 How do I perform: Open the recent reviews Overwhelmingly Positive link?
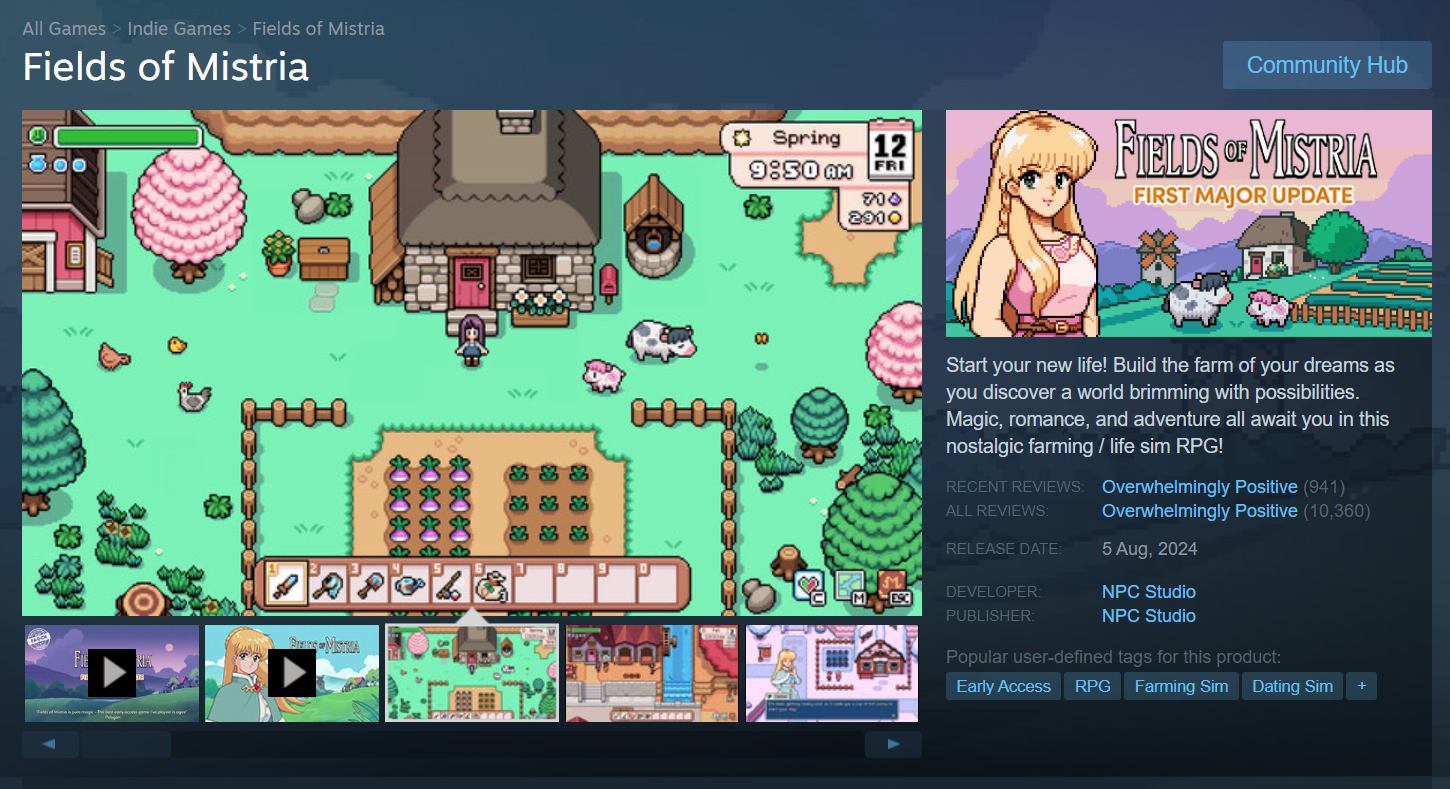[x=1200, y=487]
